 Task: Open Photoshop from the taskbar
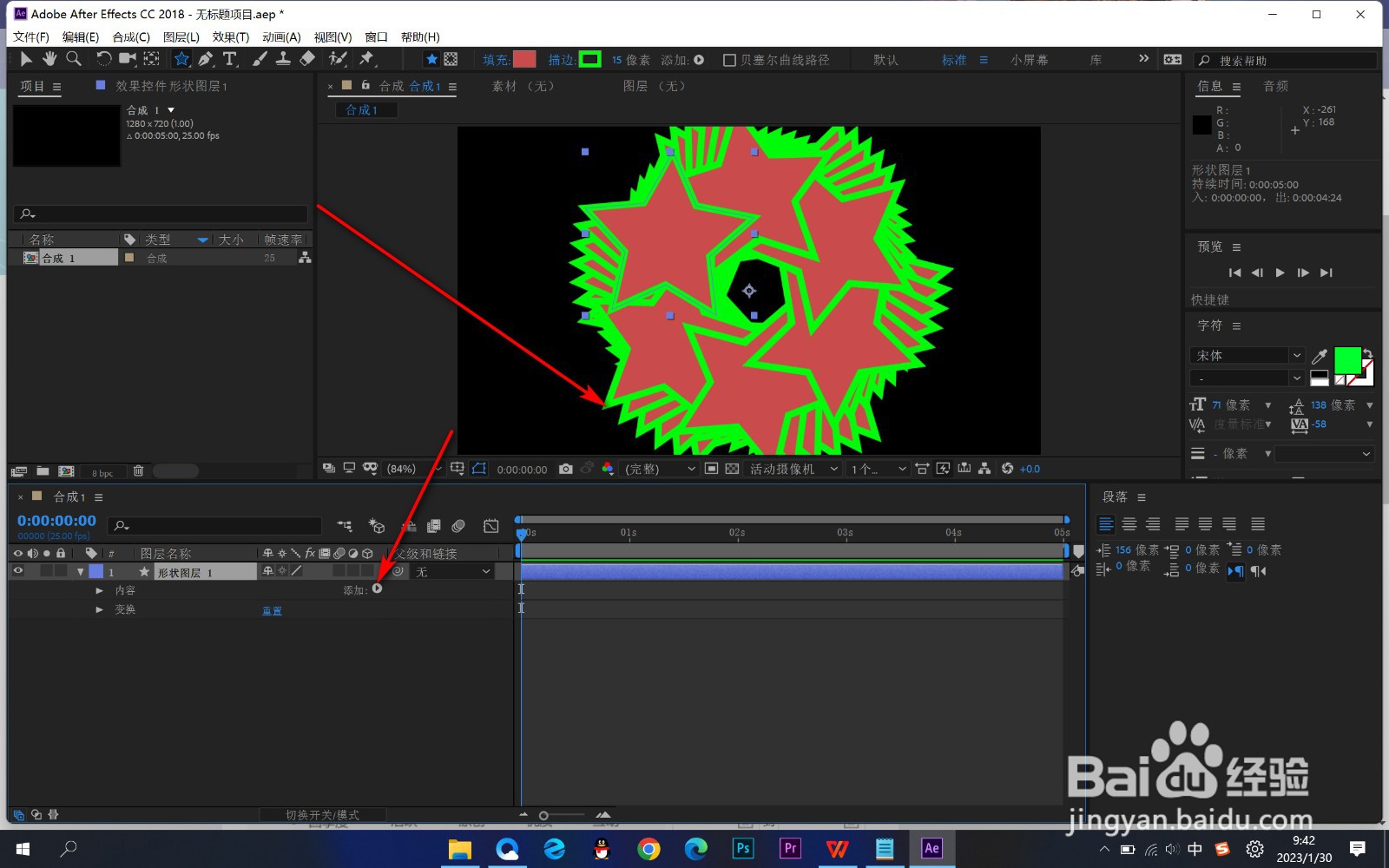743,848
